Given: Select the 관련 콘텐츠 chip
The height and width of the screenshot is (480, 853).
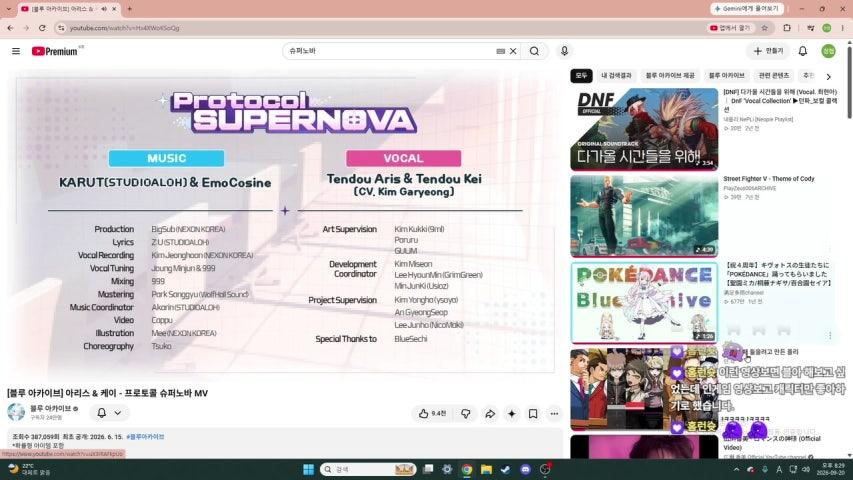Looking at the screenshot, I should click(x=774, y=76).
